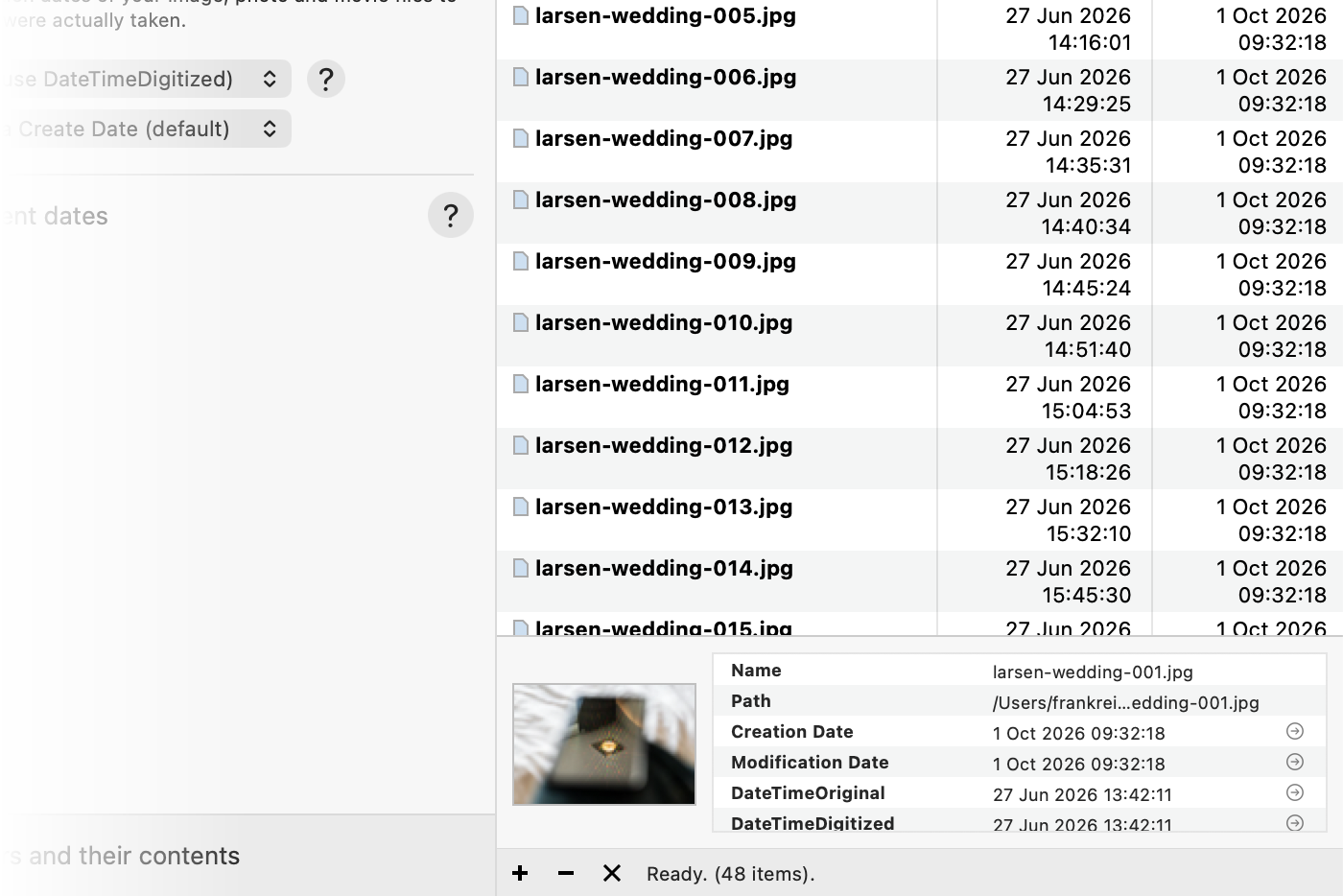Click file icon of larsen-wedding-005.jpg

(521, 15)
